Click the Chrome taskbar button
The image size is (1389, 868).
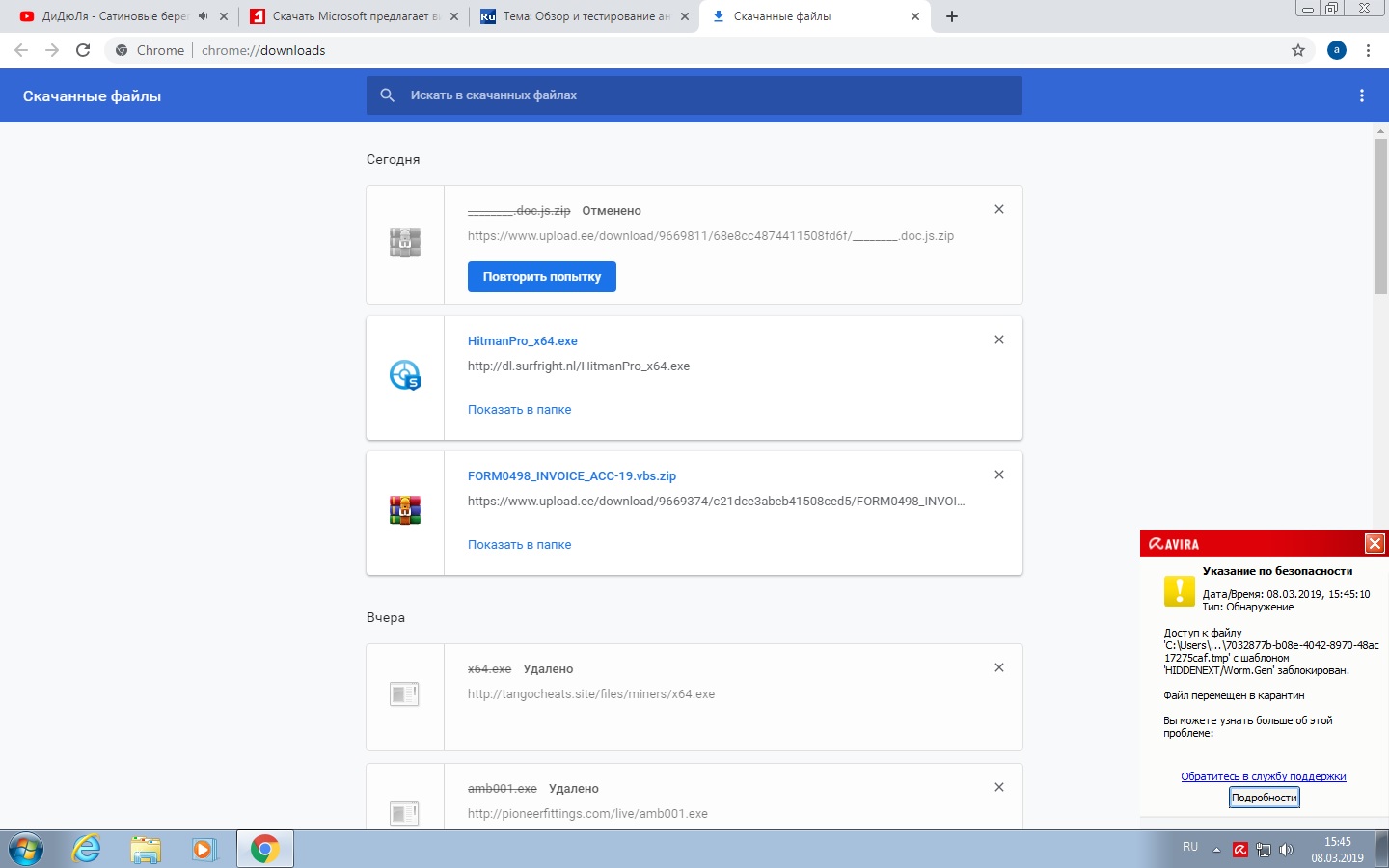[x=265, y=850]
